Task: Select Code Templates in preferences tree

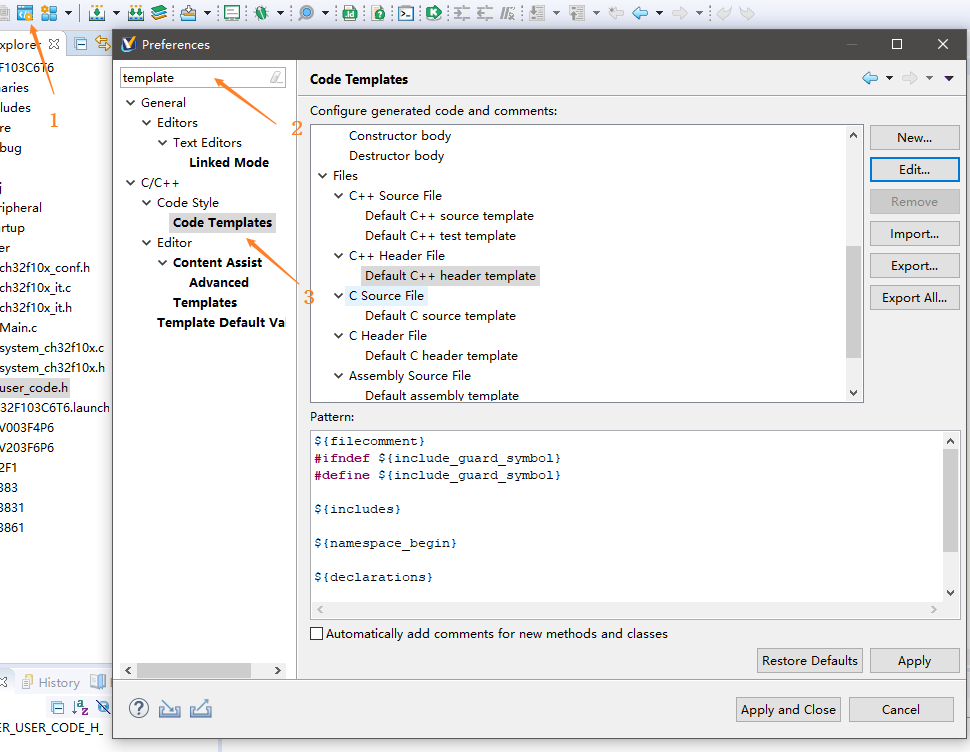Action: (222, 223)
